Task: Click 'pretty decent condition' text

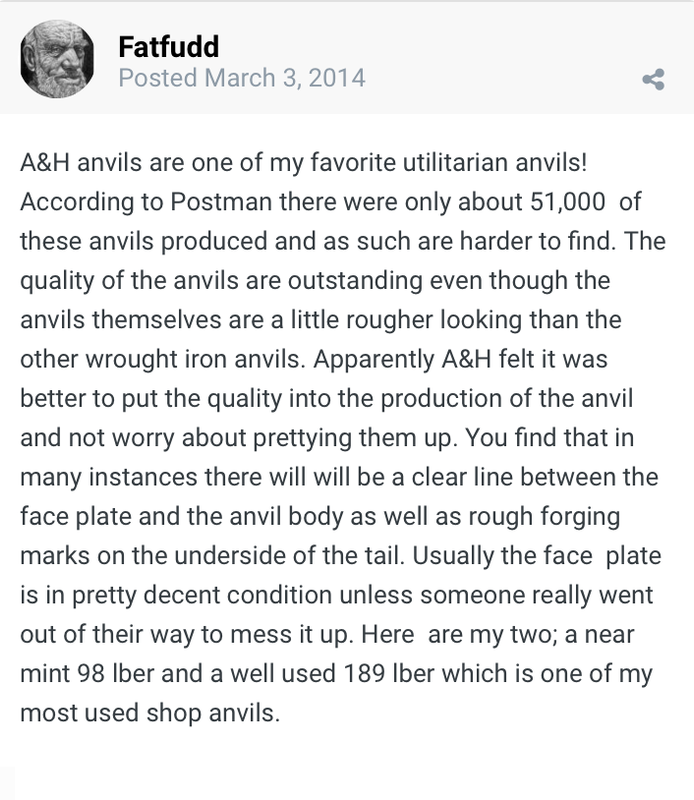Action: pos(202,595)
